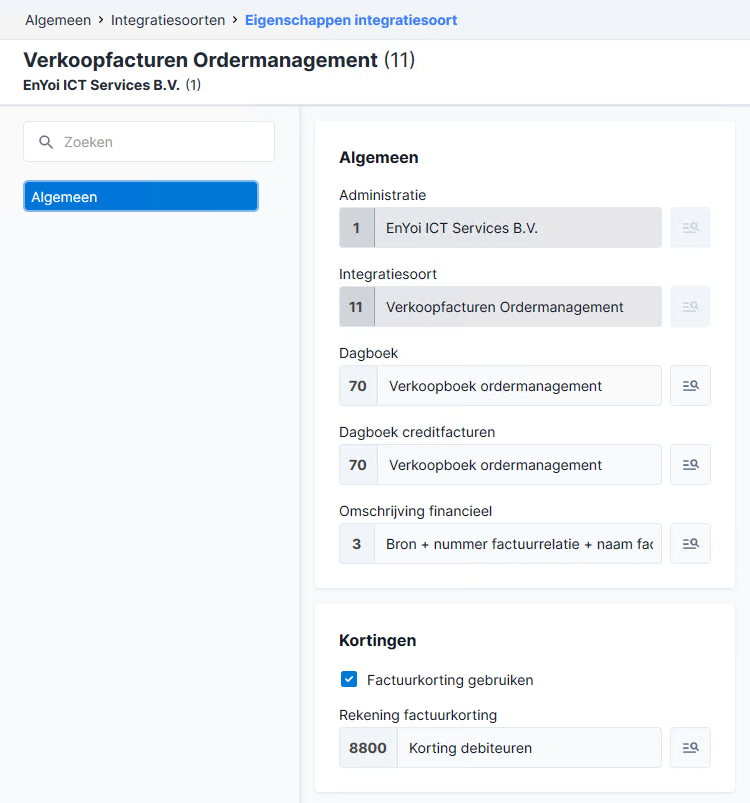Uncheck Factuurkorting gebruiken checkbox
This screenshot has width=750, height=803.
tap(349, 680)
